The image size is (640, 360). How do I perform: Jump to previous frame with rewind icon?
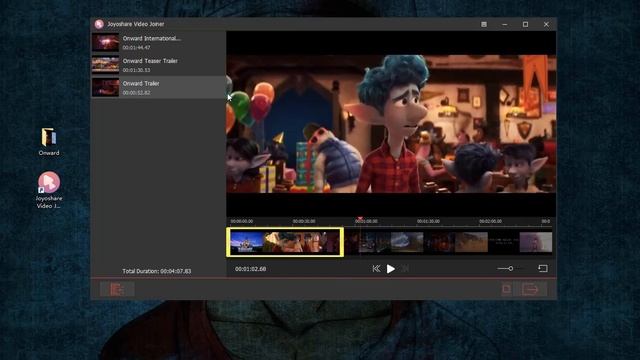376,269
